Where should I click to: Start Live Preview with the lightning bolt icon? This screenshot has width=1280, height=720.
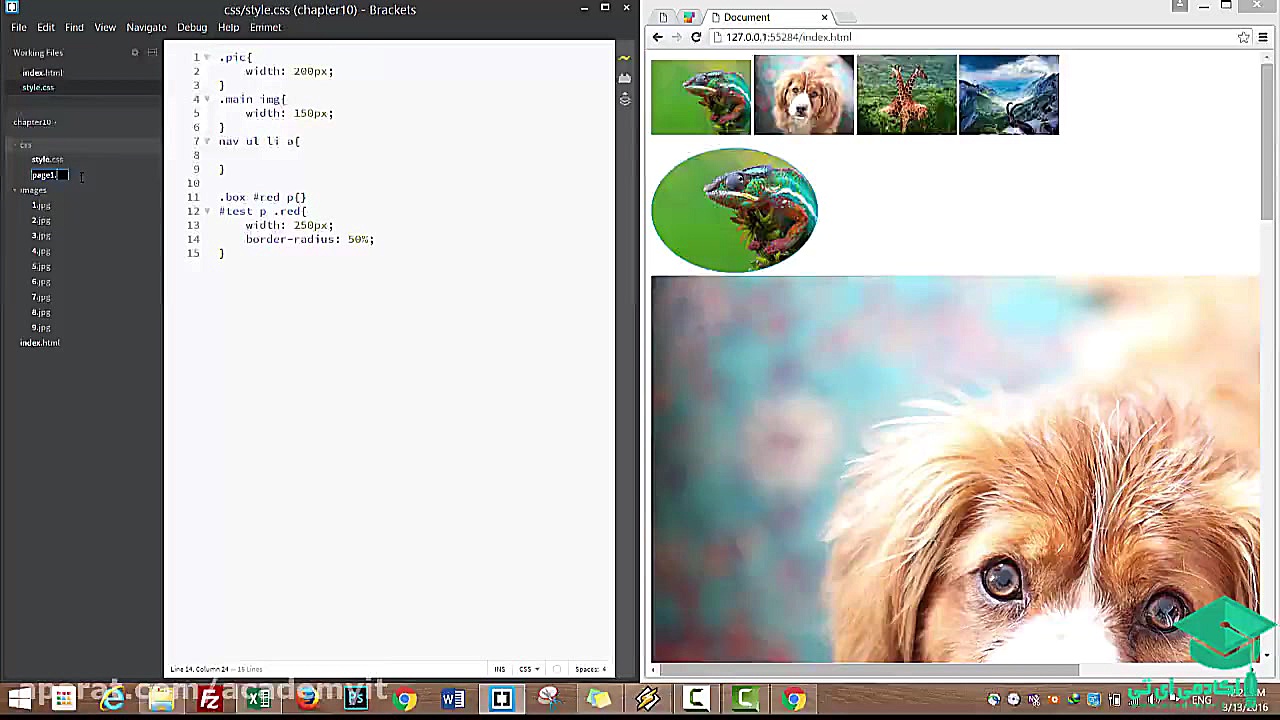[x=625, y=58]
